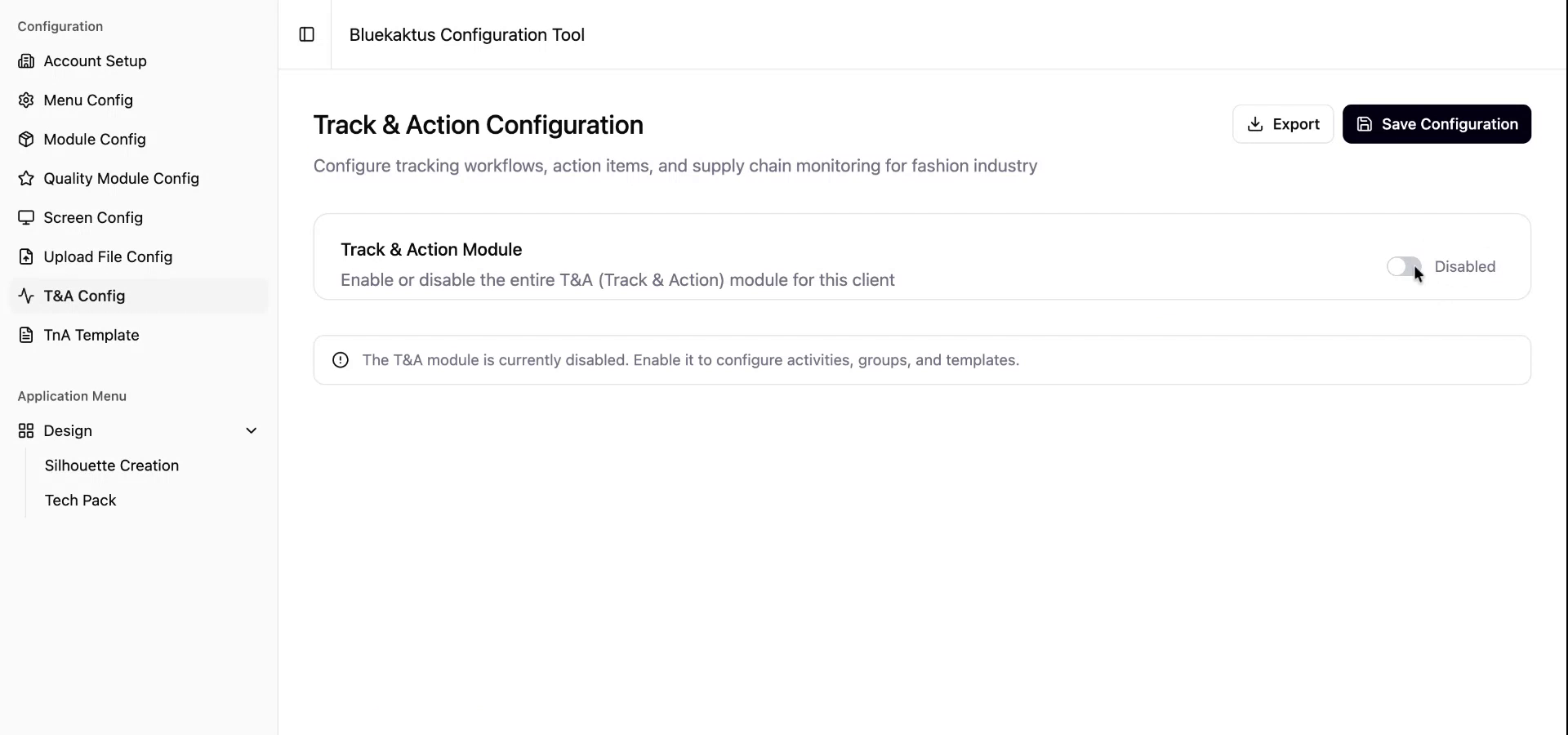Viewport: 1568px width, 735px height.
Task: Click the Account Setup building icon
Action: [26, 61]
